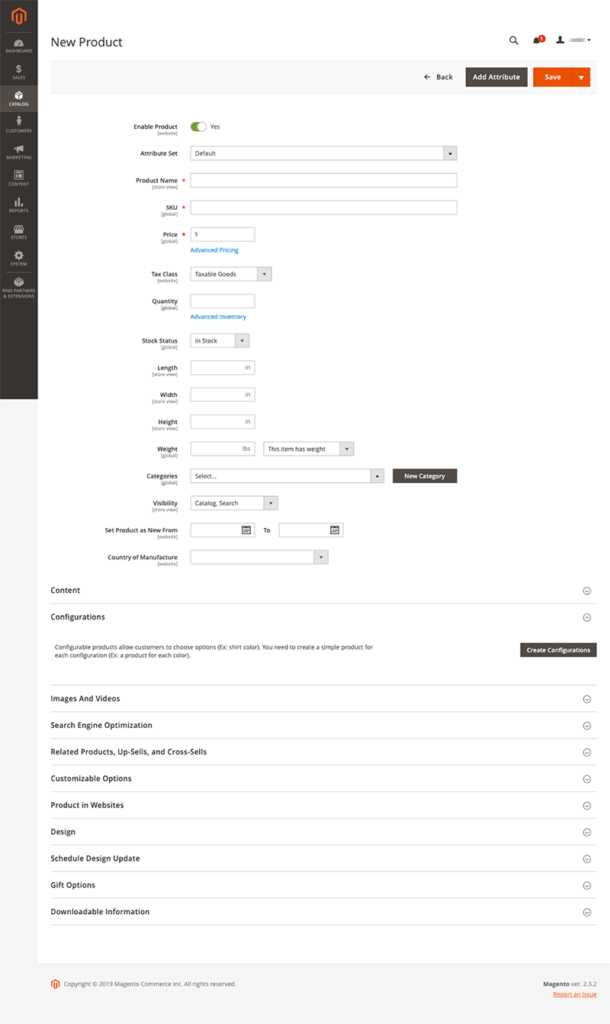Viewport: 610px width, 1024px height.
Task: Click the Stores sidebar icon
Action: 18,231
